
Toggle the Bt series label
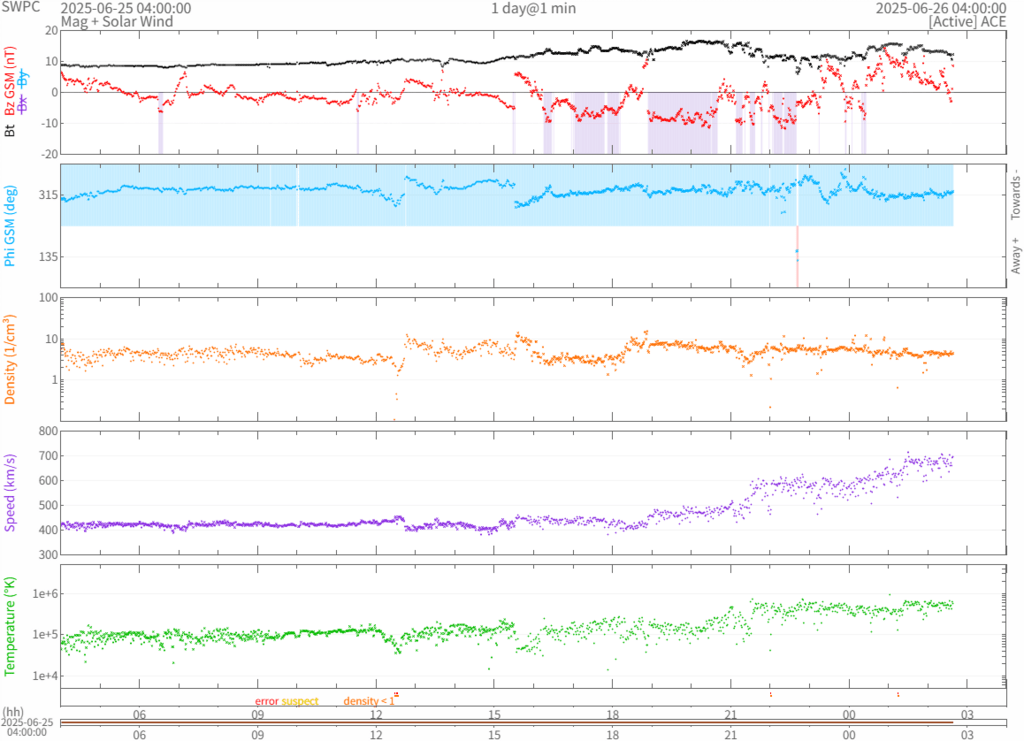click(10, 129)
